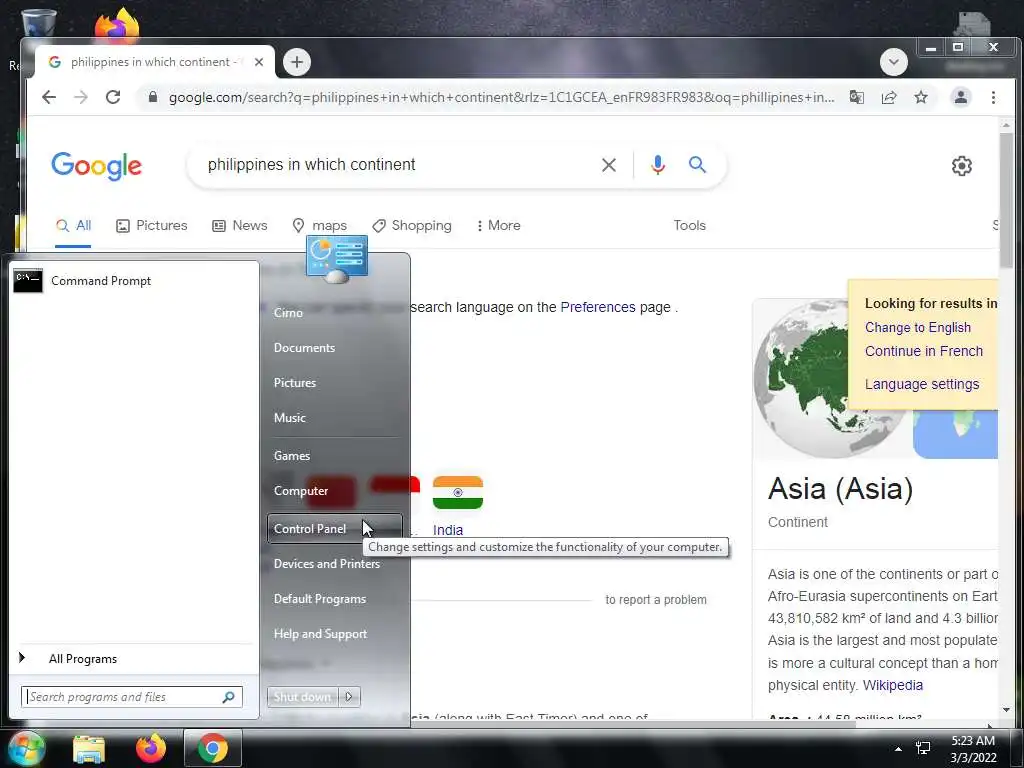Open the taskbar clock and date
This screenshot has width=1024, height=768.
pyautogui.click(x=973, y=749)
